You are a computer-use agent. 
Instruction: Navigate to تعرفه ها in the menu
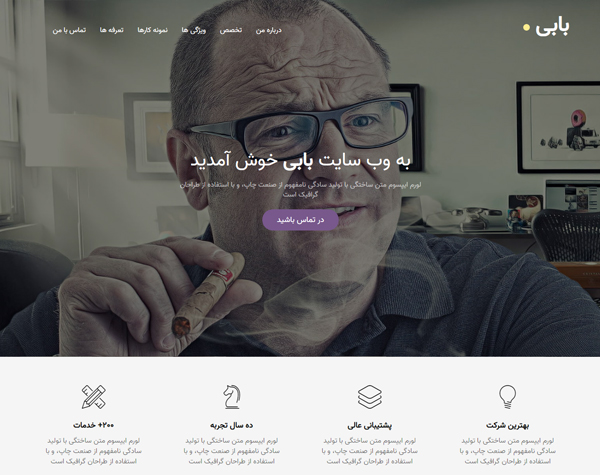click(112, 30)
